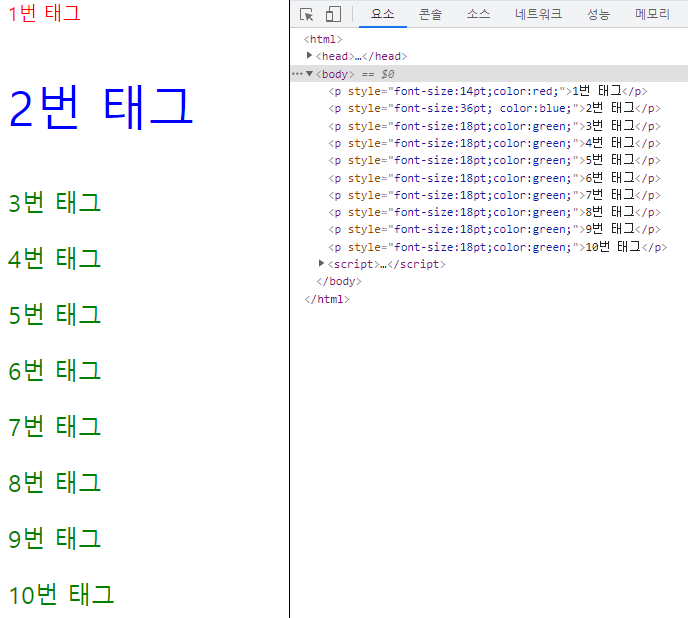Screen dimensions: 688x618
Task: Collapse the body element node
Action: click(309, 73)
